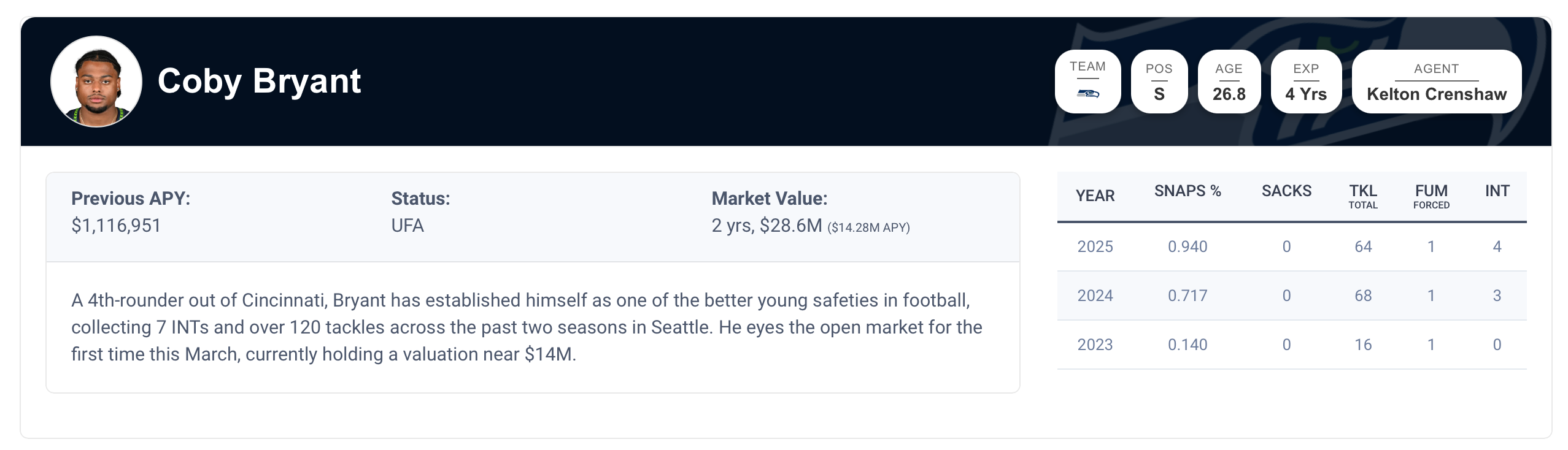Click the Market Value 2 yrs, $28.6M
This screenshot has height=450, width=1568.
tap(767, 226)
